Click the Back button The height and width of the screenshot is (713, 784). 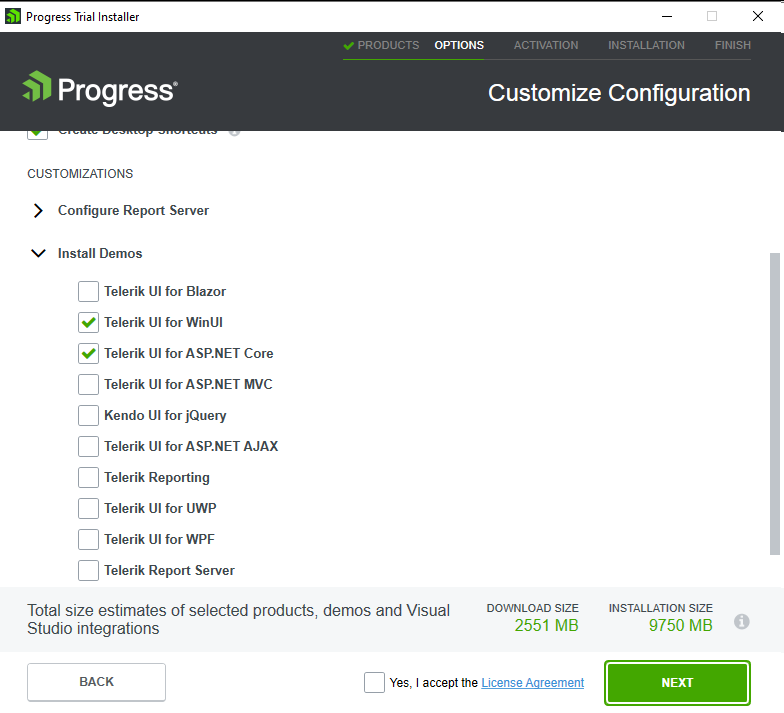click(x=96, y=682)
